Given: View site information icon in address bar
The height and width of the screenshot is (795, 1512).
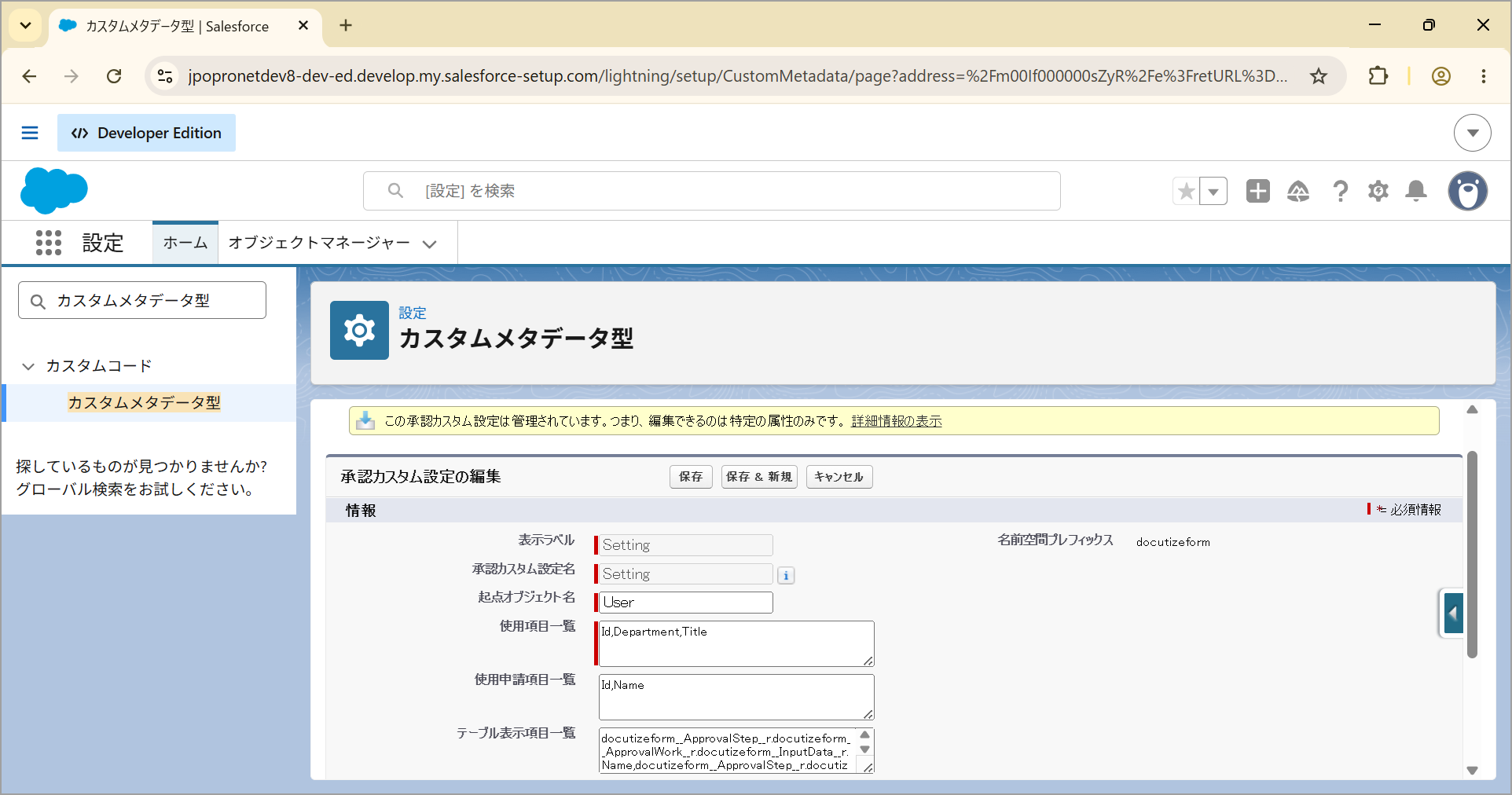Looking at the screenshot, I should (x=165, y=76).
